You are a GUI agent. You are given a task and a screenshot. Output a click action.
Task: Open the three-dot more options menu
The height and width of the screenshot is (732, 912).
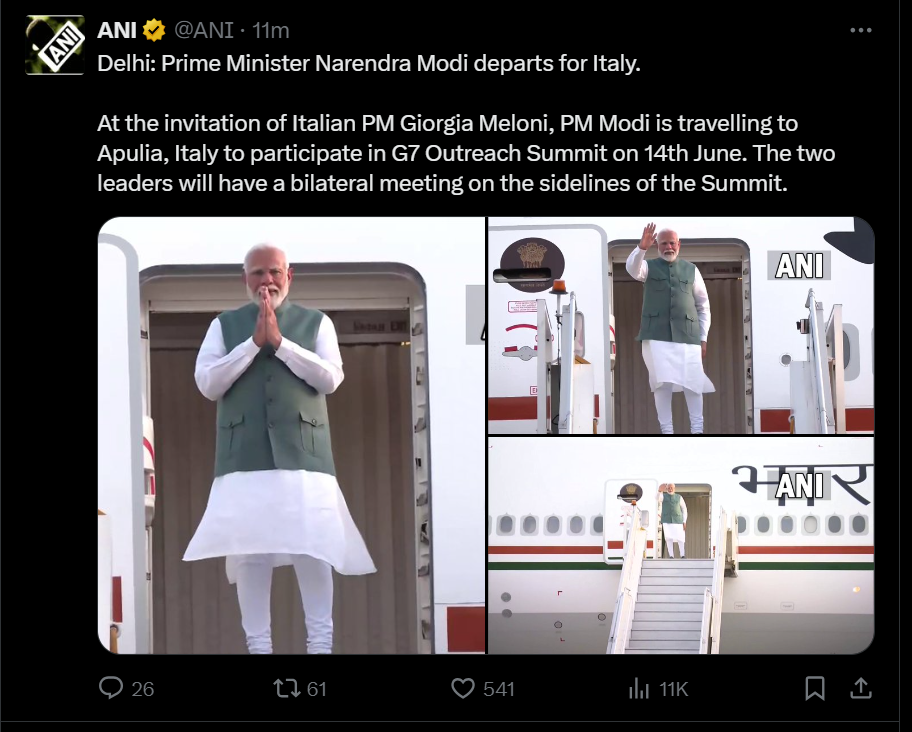[860, 31]
